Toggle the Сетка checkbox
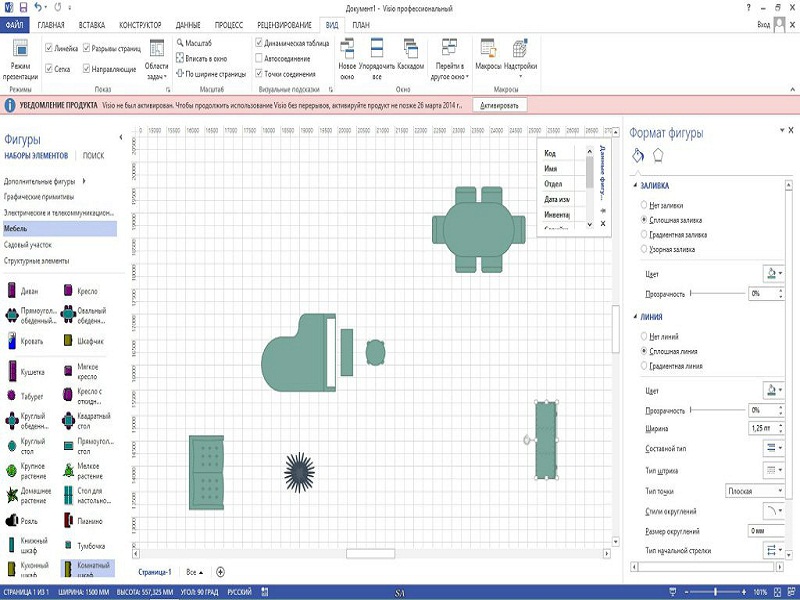 pos(49,69)
